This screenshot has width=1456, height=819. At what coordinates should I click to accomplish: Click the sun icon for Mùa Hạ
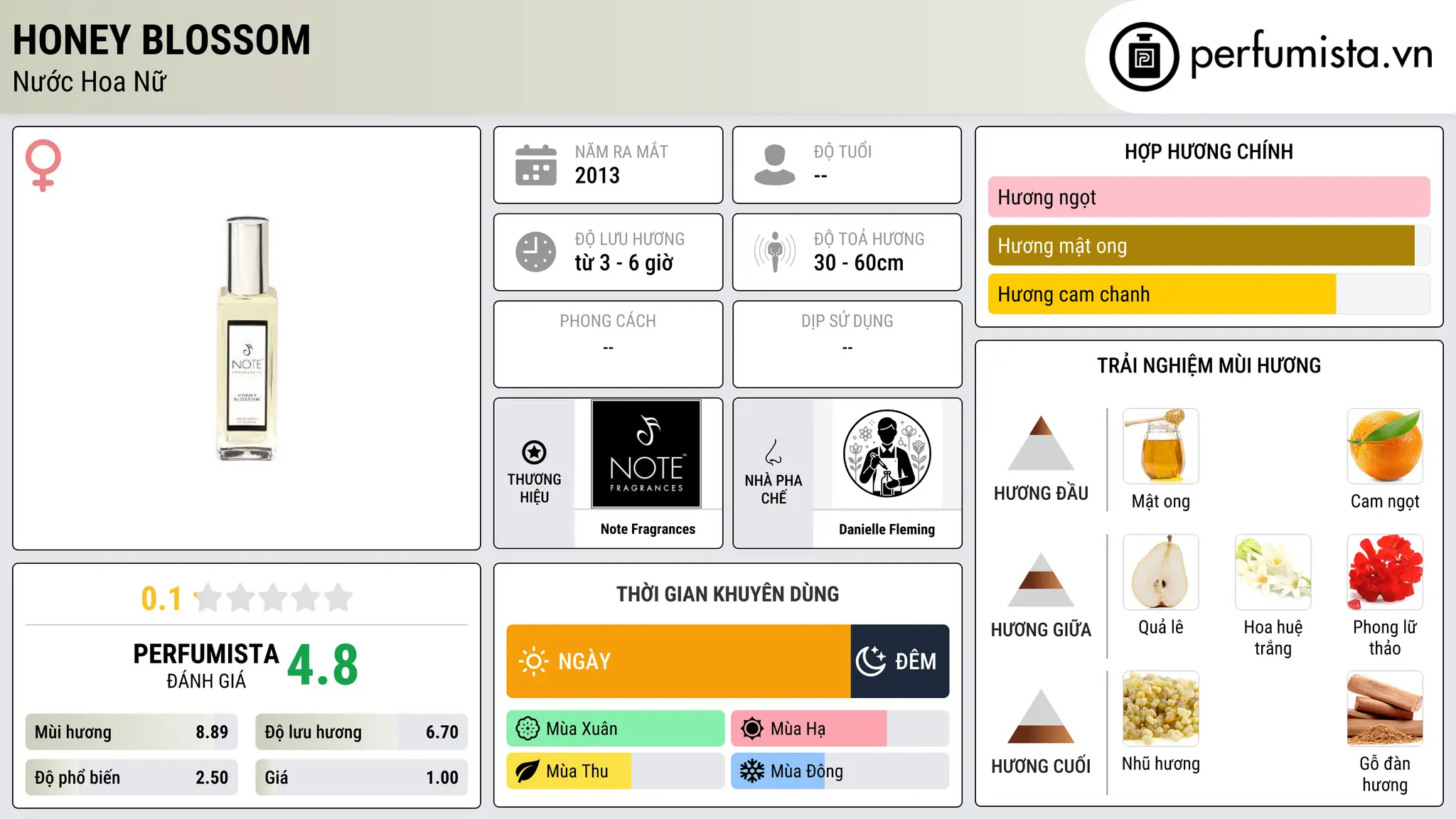[x=752, y=729]
